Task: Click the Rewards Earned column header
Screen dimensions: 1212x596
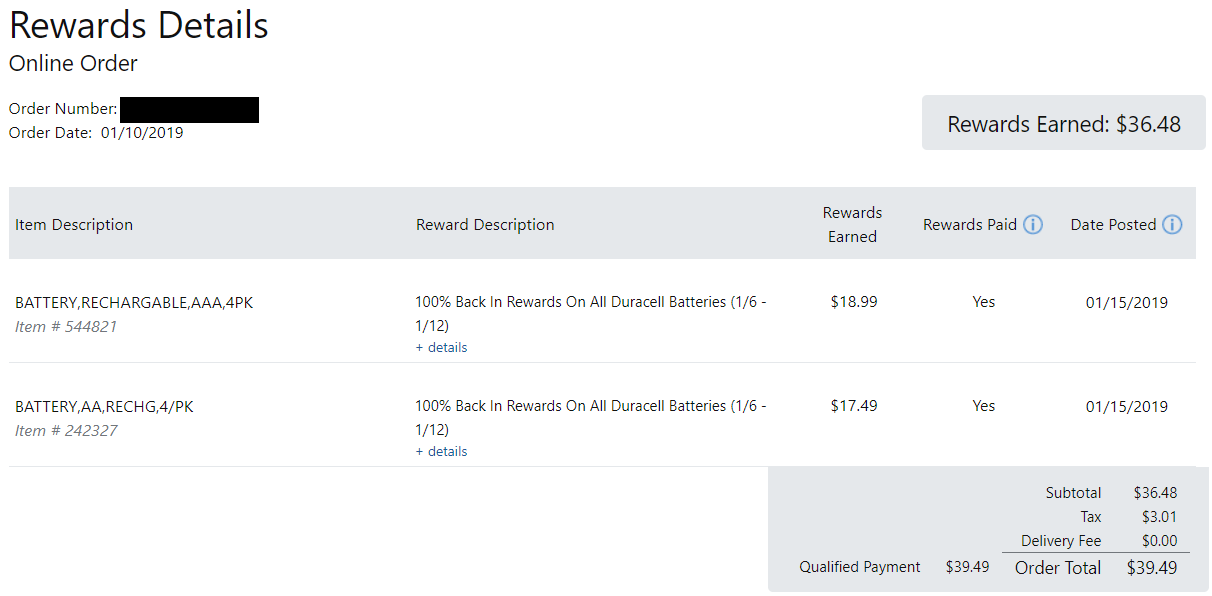Action: (852, 225)
